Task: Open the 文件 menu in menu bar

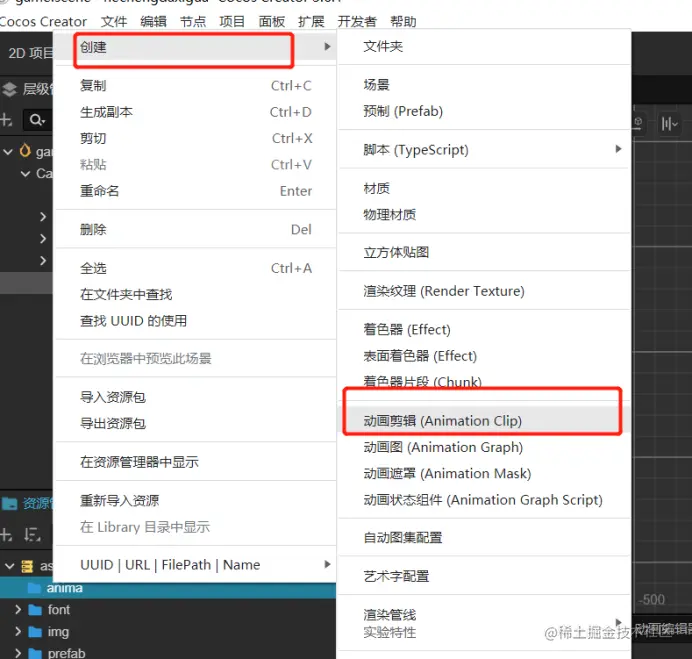Action: point(113,21)
